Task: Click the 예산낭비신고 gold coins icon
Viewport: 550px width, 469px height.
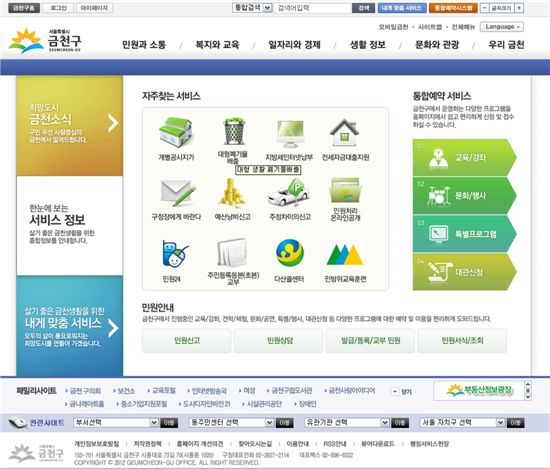Action: point(232,192)
